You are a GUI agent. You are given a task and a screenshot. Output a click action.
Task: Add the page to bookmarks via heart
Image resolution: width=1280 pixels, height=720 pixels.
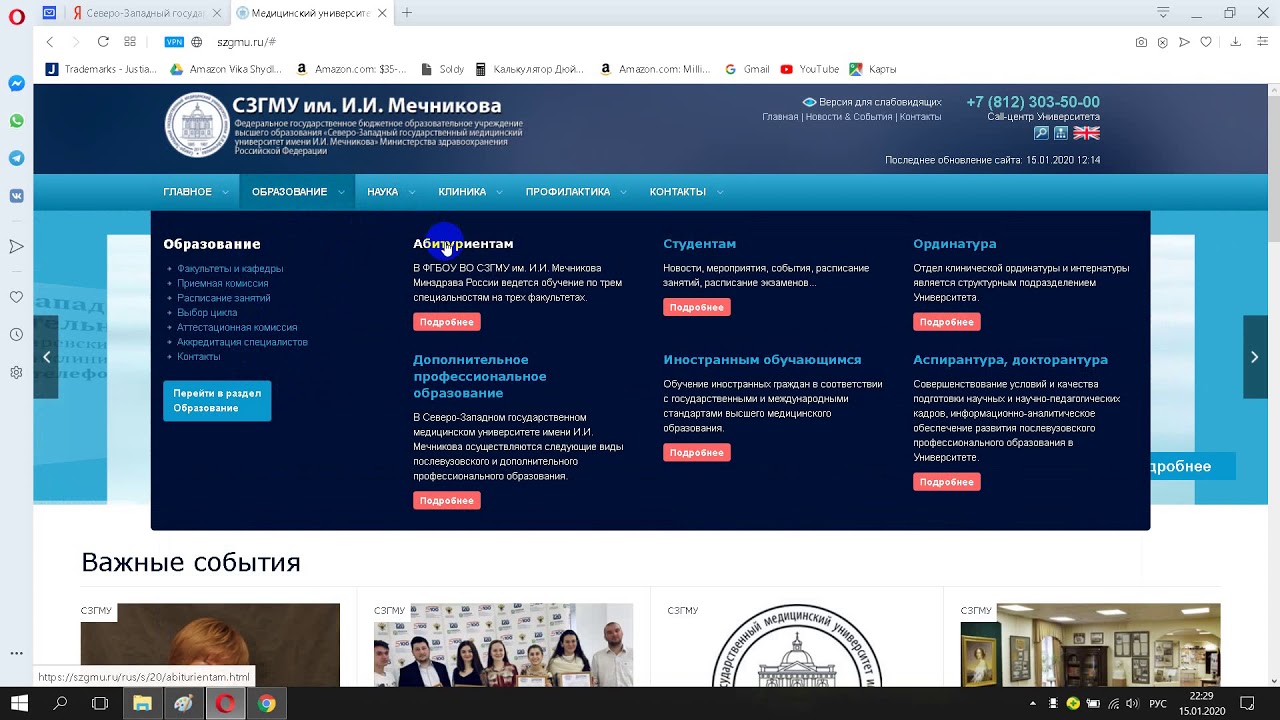click(1207, 42)
